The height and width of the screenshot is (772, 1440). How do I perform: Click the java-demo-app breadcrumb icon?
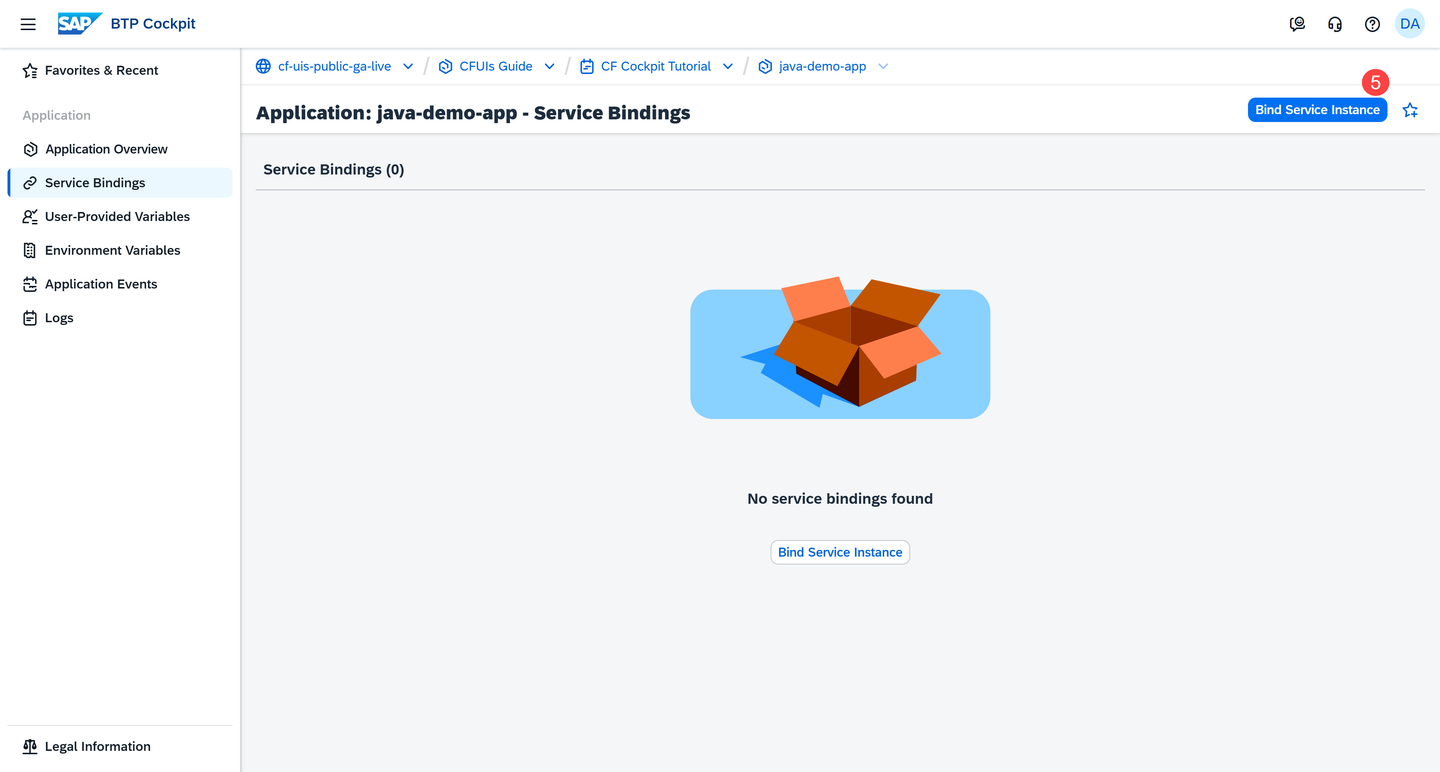point(765,66)
